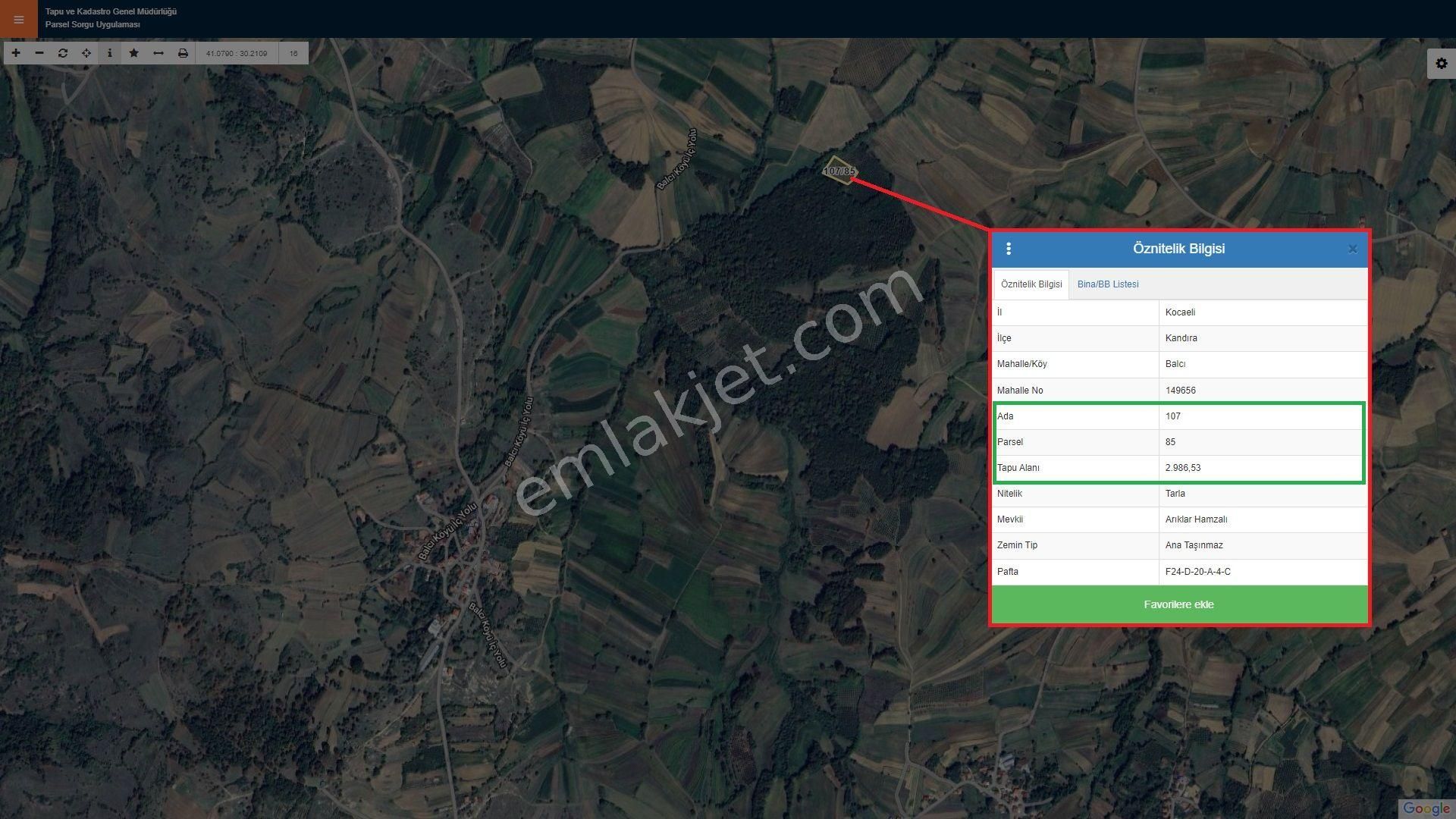The width and height of the screenshot is (1456, 819).
Task: Click the Tapu Alanı label cell
Action: tap(1075, 468)
